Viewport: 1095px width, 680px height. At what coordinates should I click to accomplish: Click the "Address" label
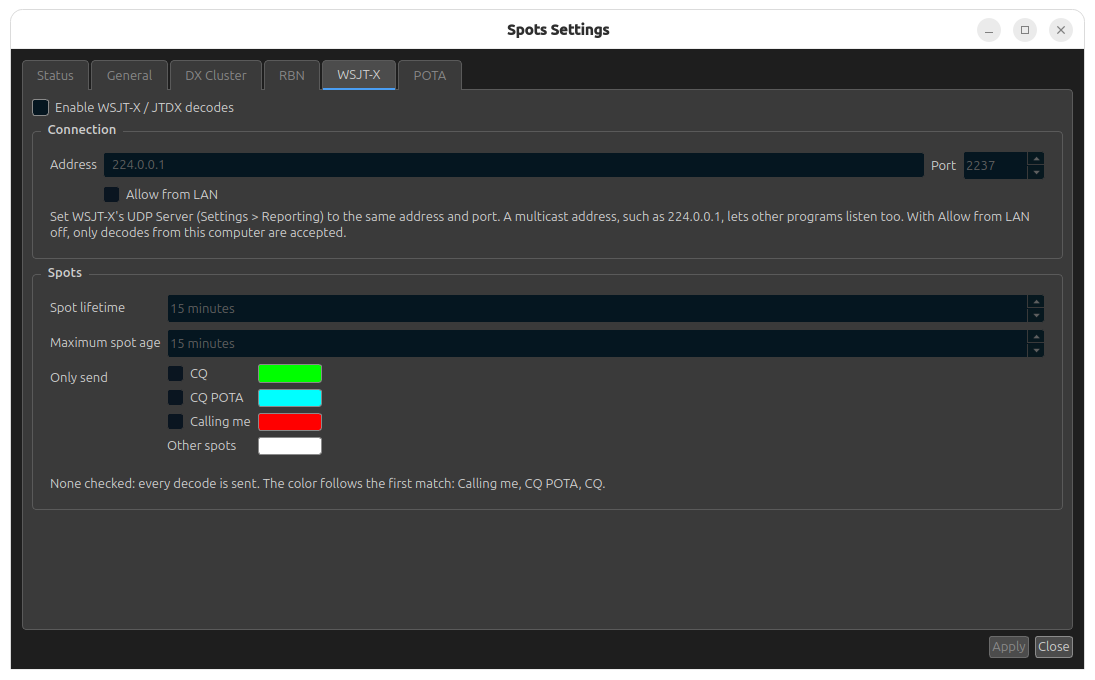[73, 164]
